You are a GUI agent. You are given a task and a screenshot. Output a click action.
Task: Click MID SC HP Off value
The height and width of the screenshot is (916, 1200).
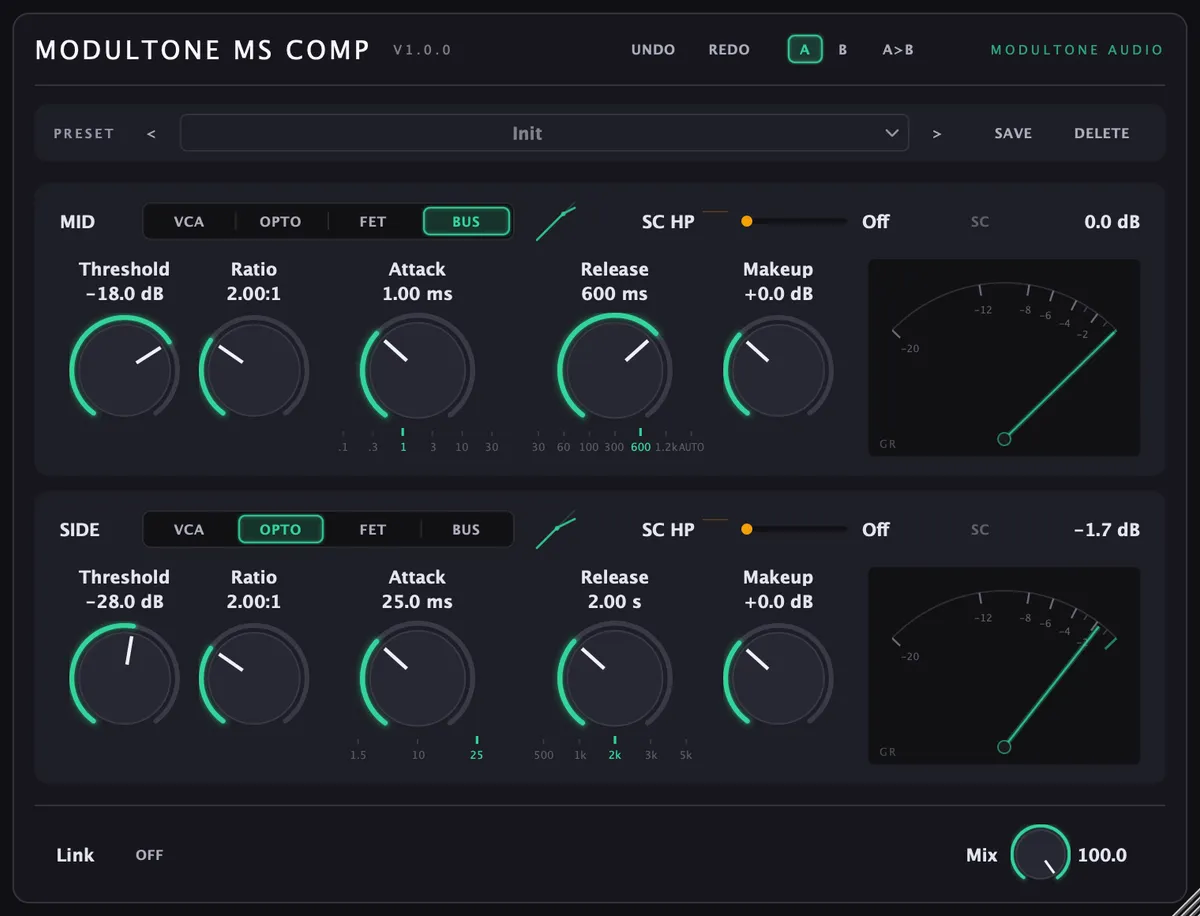876,222
